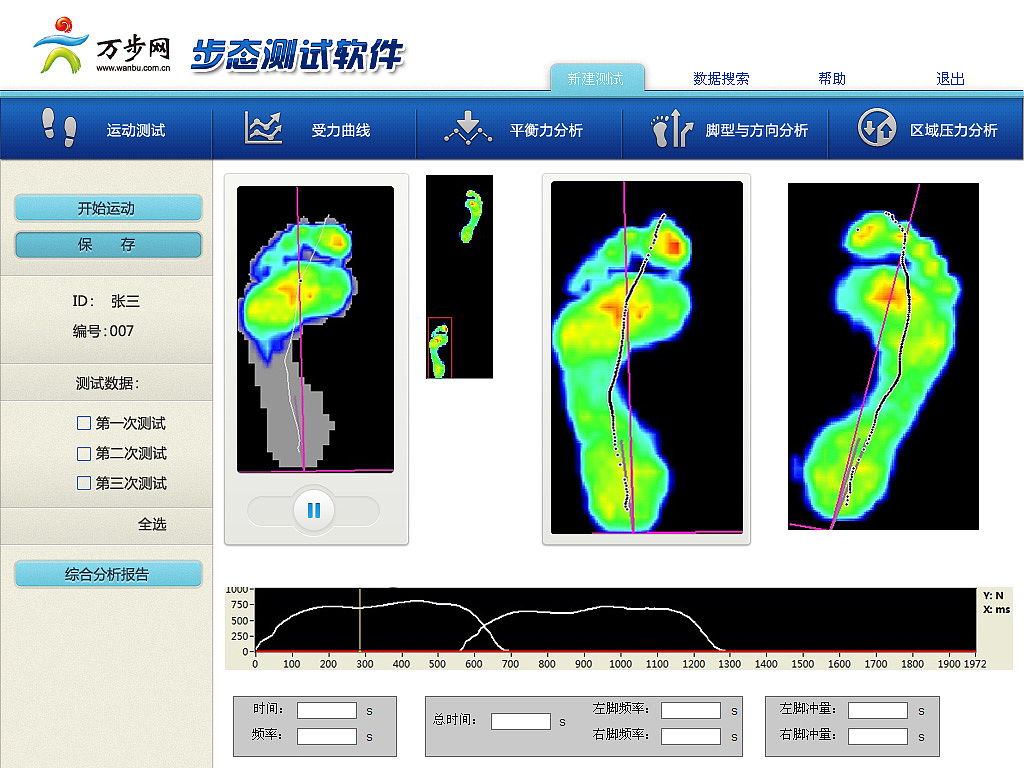The width and height of the screenshot is (1024, 768).
Task: Check the 第一次测试 checkbox
Action: [84, 423]
